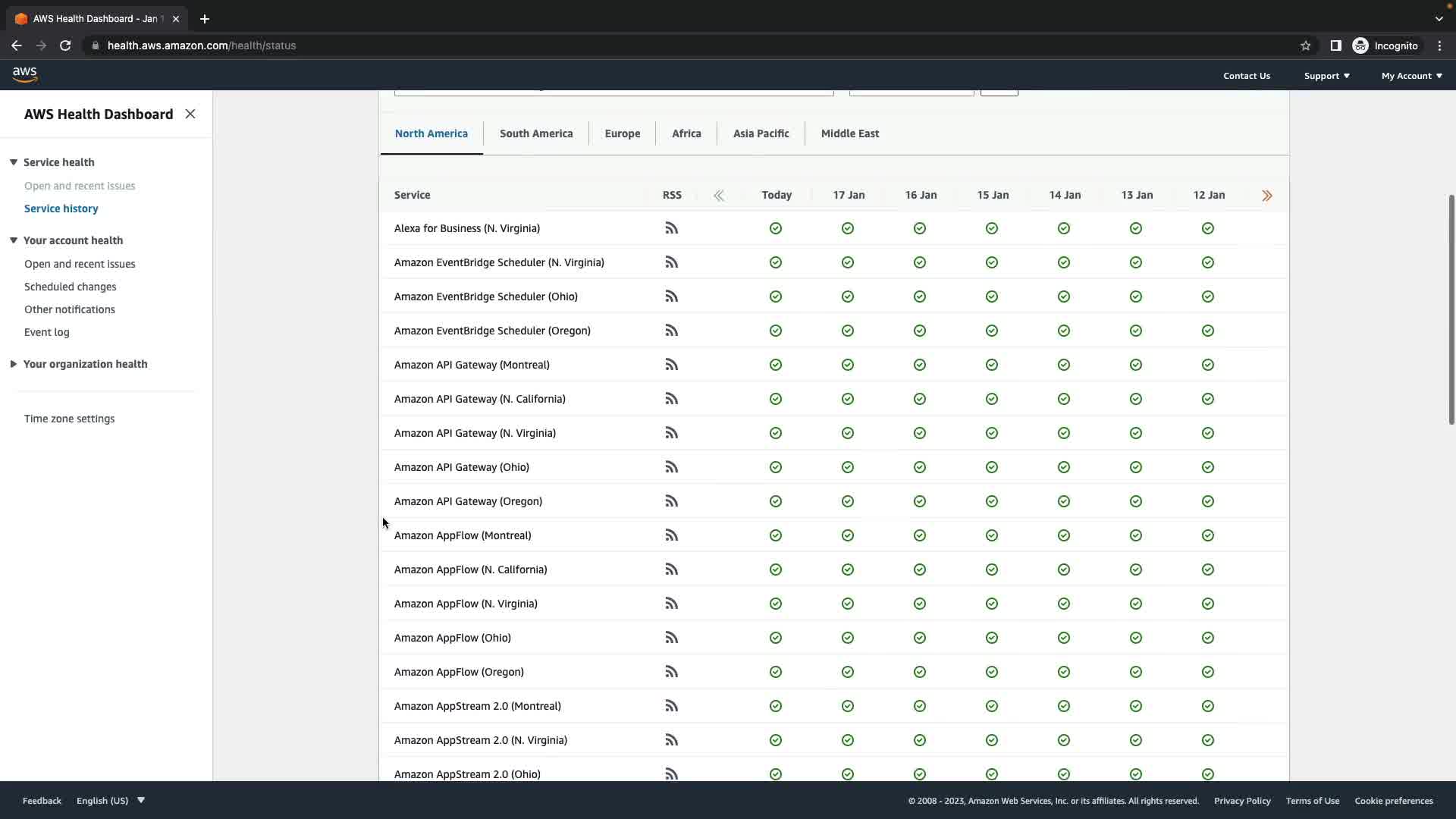Click Today status icon for EventBridge Scheduler (Ohio)
The width and height of the screenshot is (1456, 819).
click(x=775, y=297)
